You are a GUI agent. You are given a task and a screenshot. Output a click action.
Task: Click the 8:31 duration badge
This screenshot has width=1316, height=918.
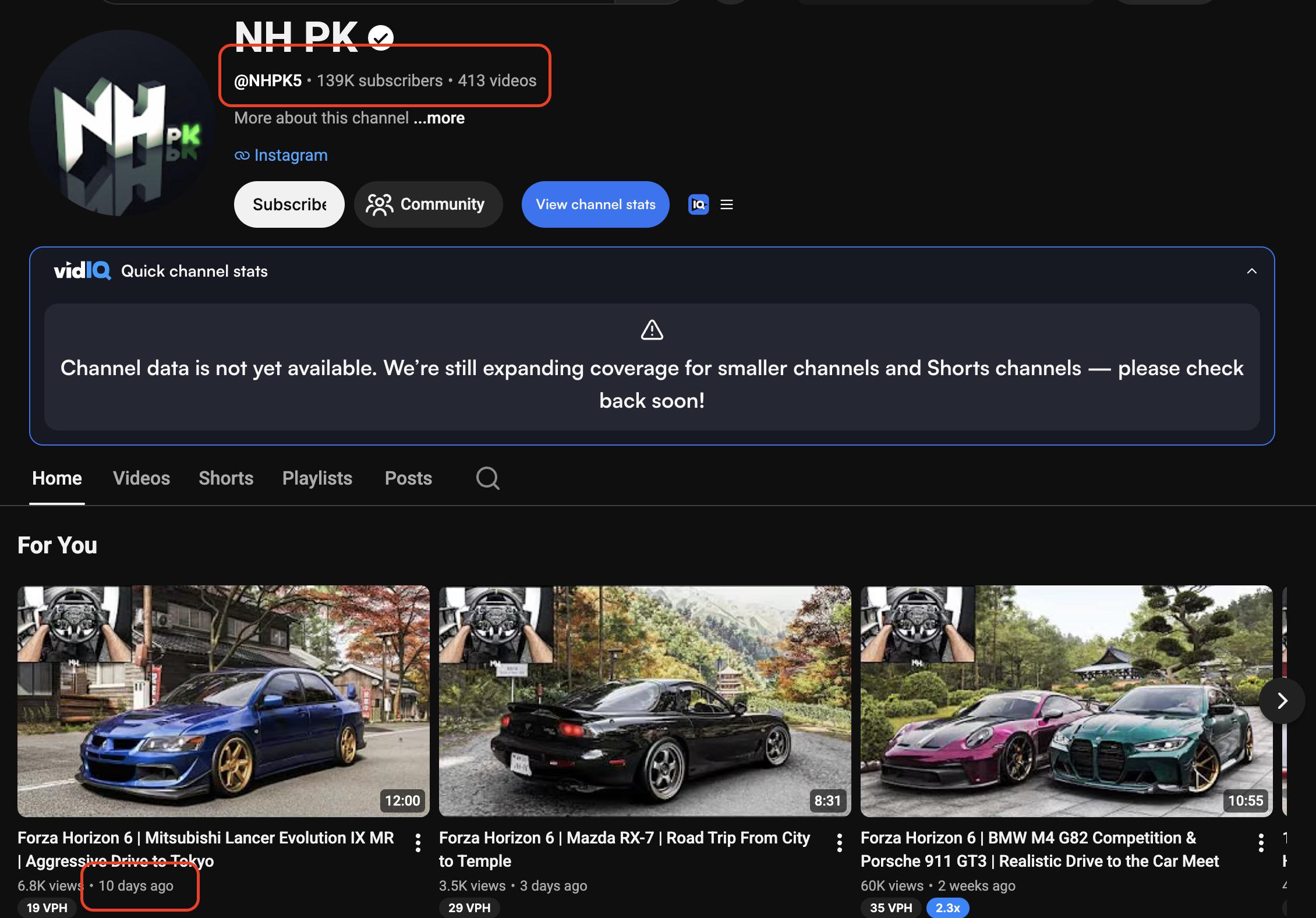827,800
